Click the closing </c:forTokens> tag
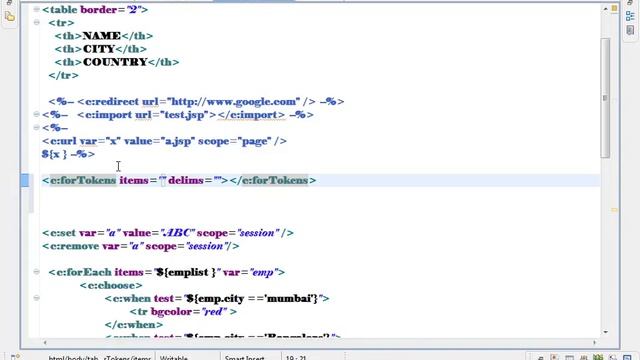This screenshot has width=640, height=360. click(x=273, y=180)
